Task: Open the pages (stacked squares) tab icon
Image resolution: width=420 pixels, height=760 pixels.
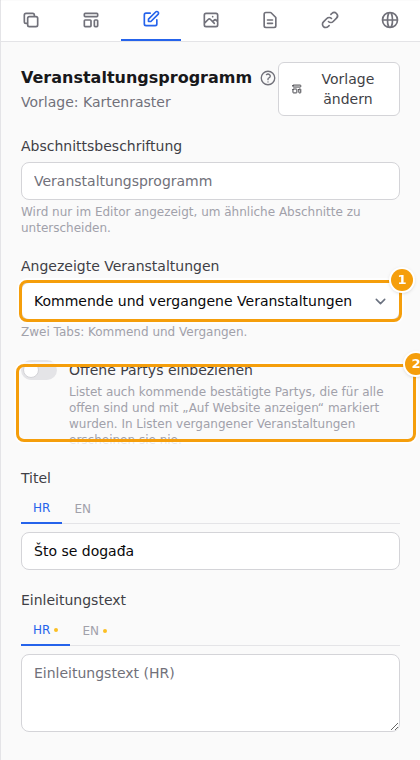Action: pos(31,20)
